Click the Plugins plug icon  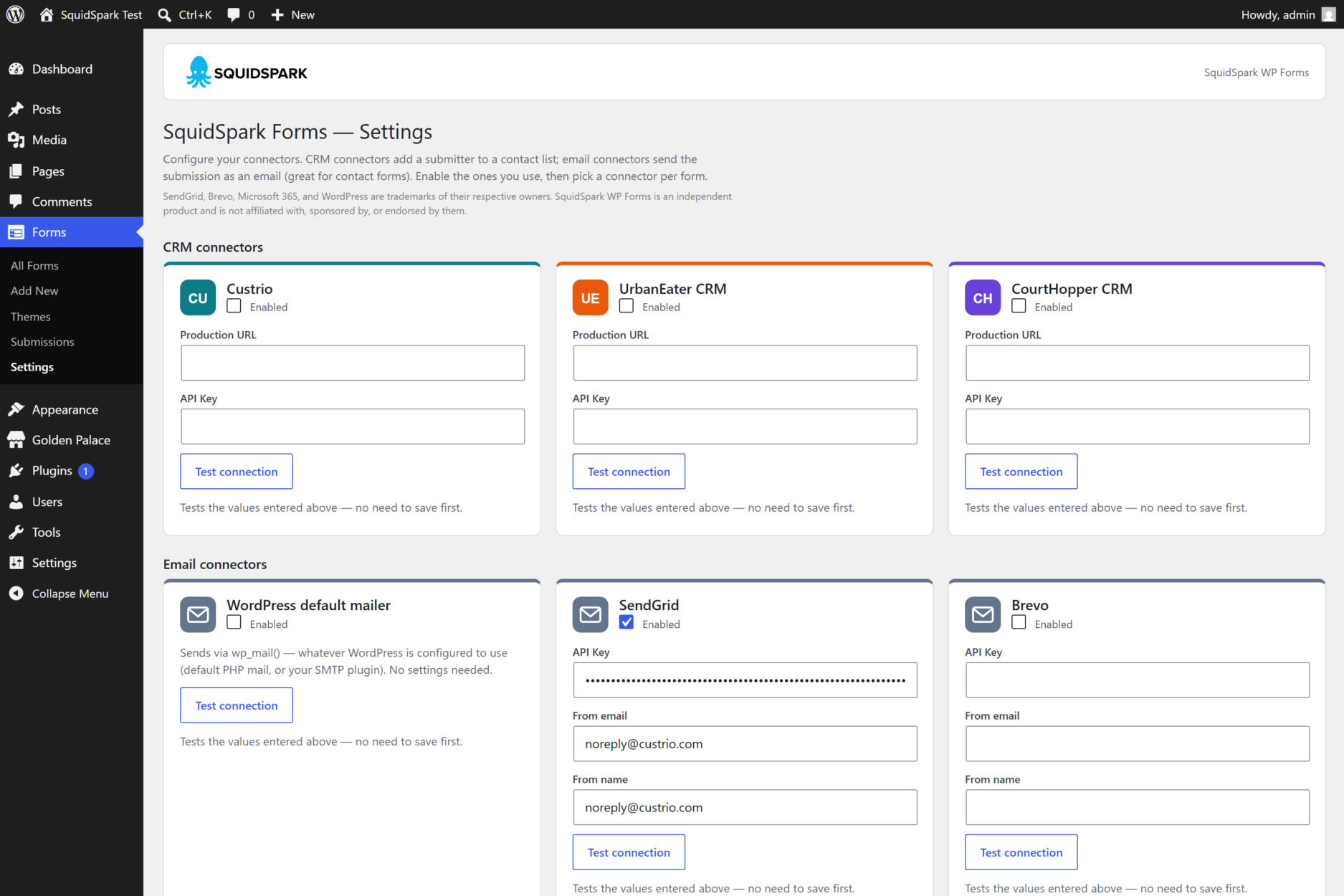16,471
